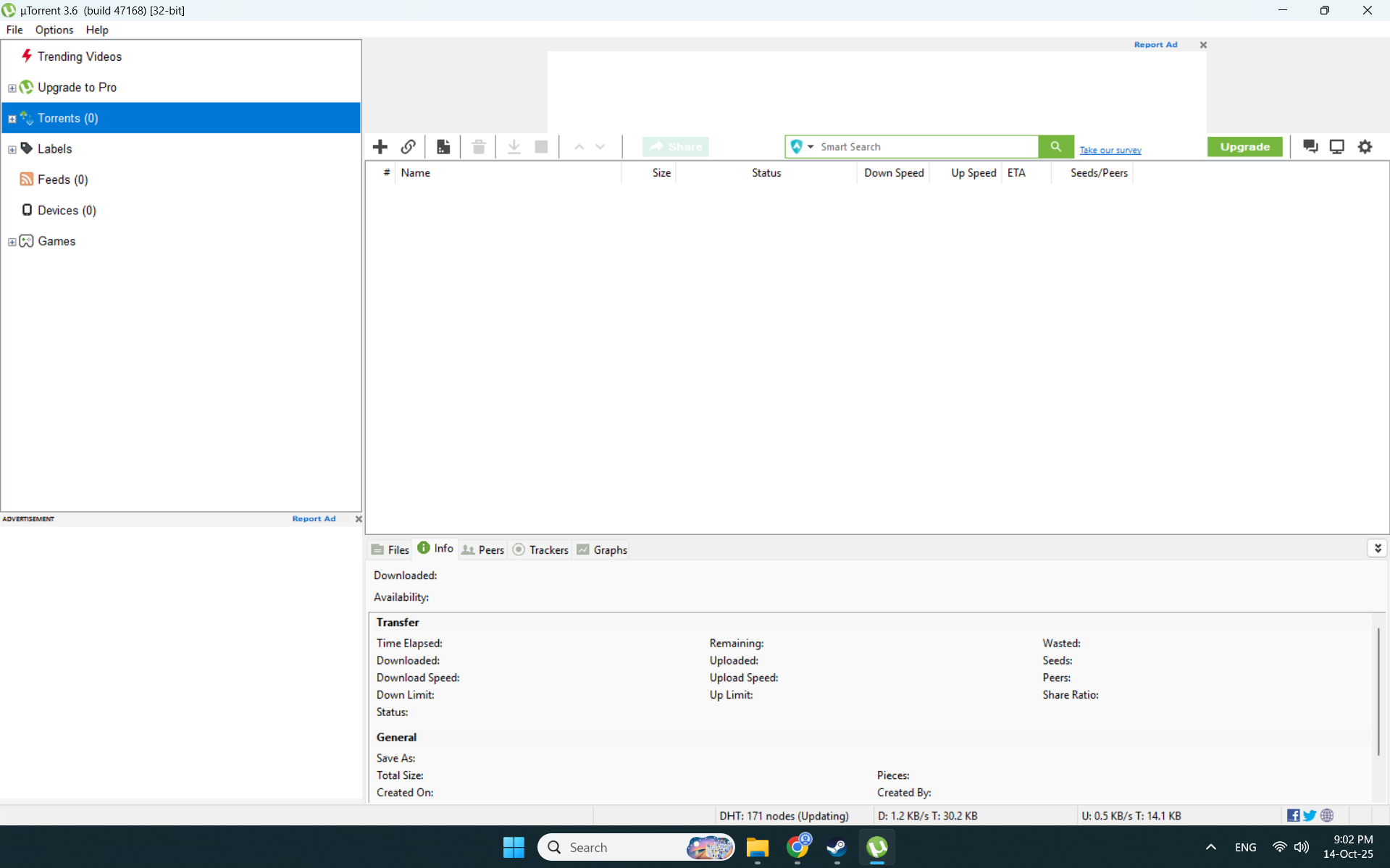Sort by ETA column header
Image resolution: width=1390 pixels, height=868 pixels.
(1026, 173)
